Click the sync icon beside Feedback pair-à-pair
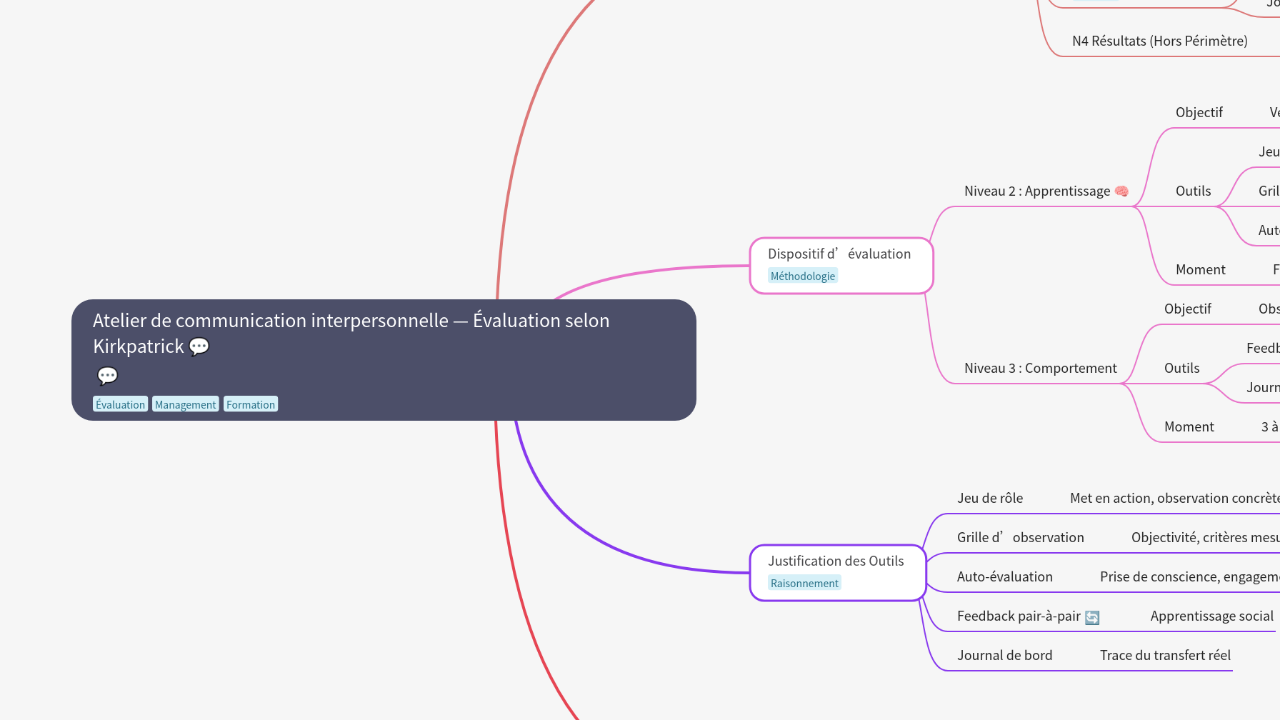1280x720 pixels. click(x=1092, y=617)
